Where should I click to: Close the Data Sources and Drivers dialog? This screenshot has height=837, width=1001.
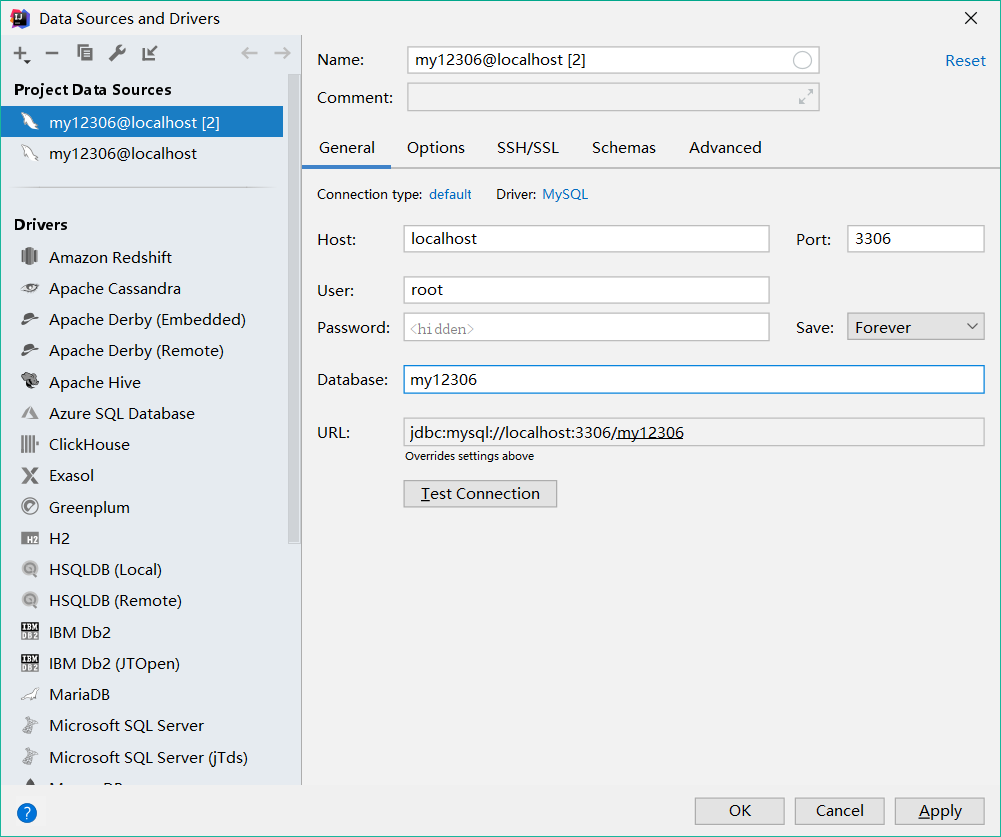pyautogui.click(x=970, y=19)
